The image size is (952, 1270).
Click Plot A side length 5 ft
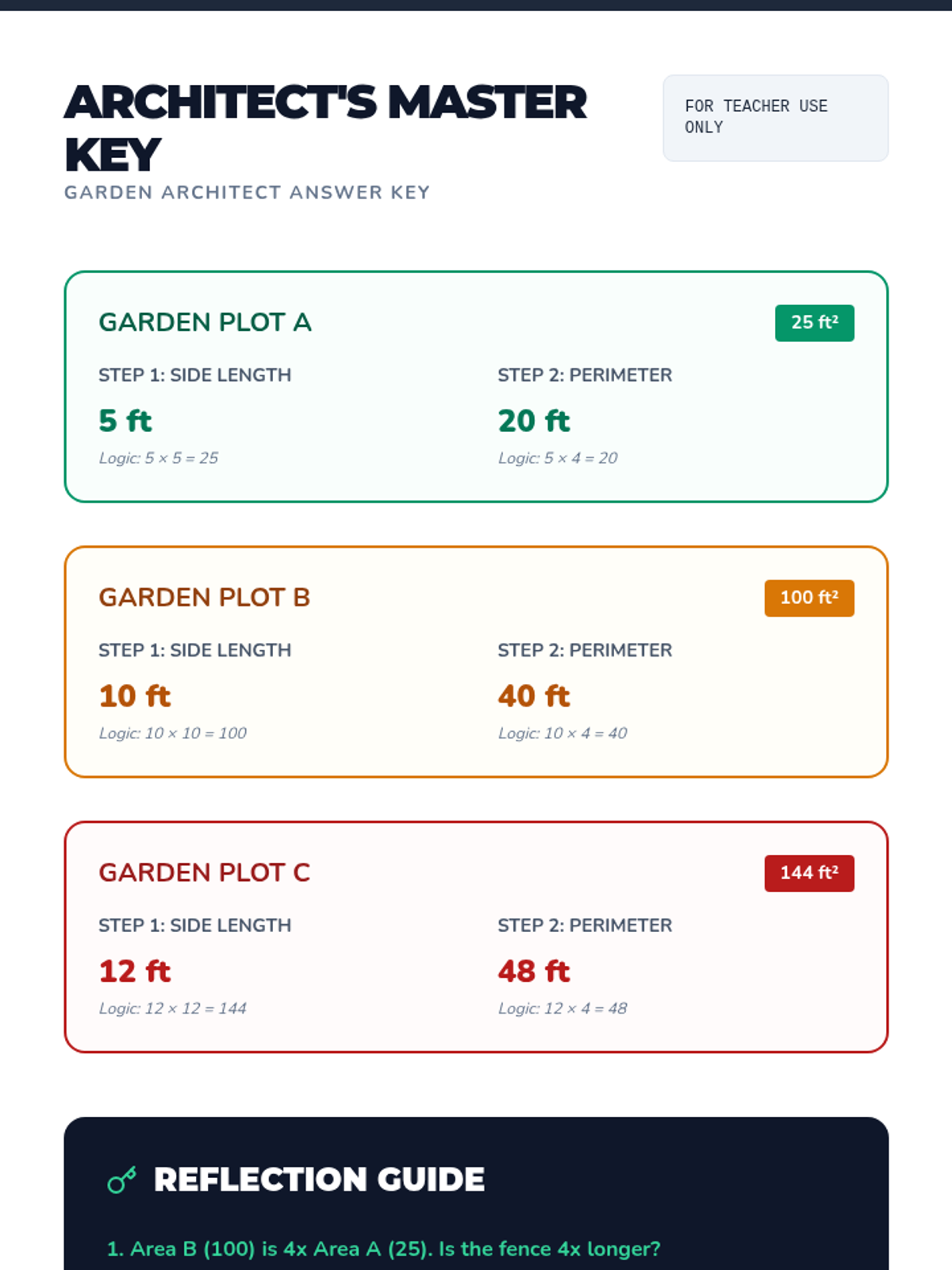125,421
